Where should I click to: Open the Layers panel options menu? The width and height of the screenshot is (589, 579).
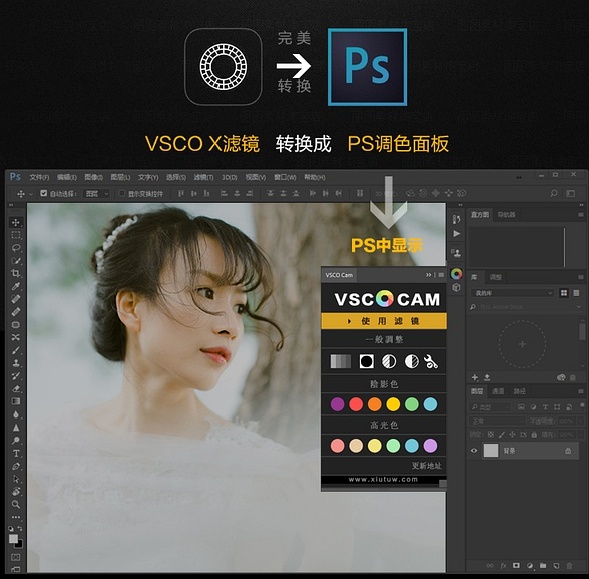click(x=581, y=391)
